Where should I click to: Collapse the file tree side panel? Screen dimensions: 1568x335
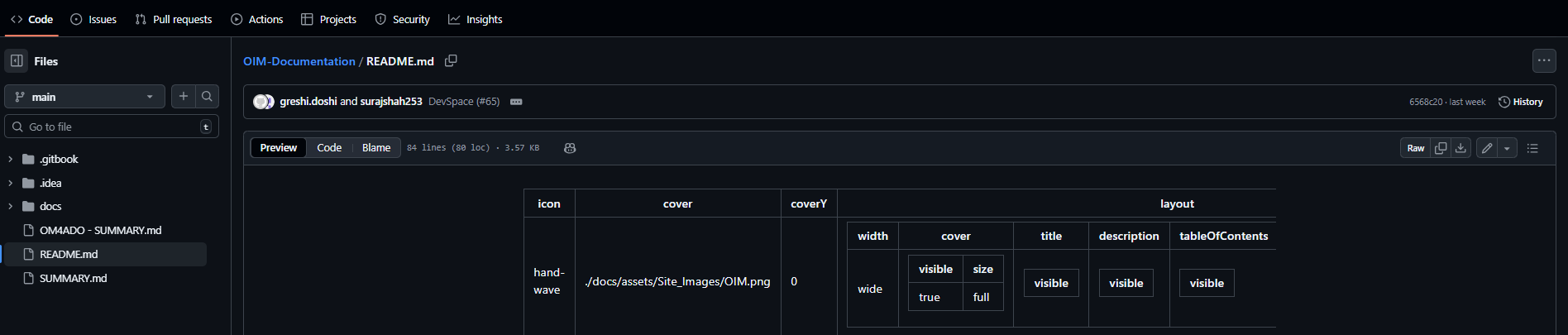click(17, 61)
